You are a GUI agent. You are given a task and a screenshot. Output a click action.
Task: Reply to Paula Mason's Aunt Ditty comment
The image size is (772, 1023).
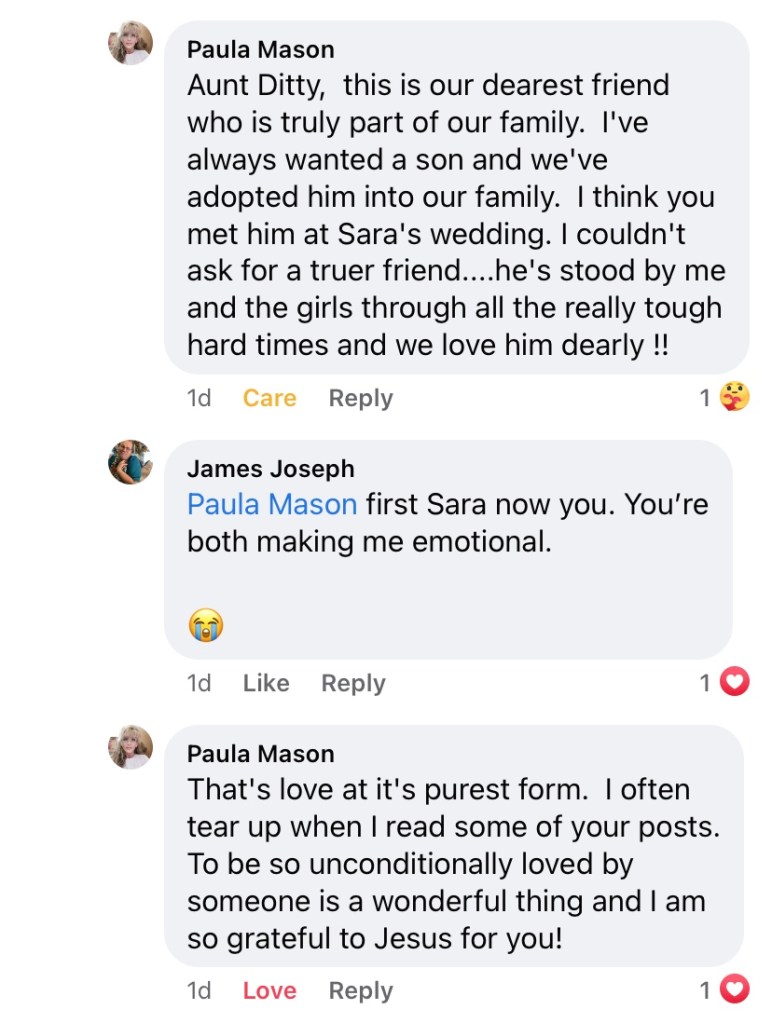click(x=361, y=398)
